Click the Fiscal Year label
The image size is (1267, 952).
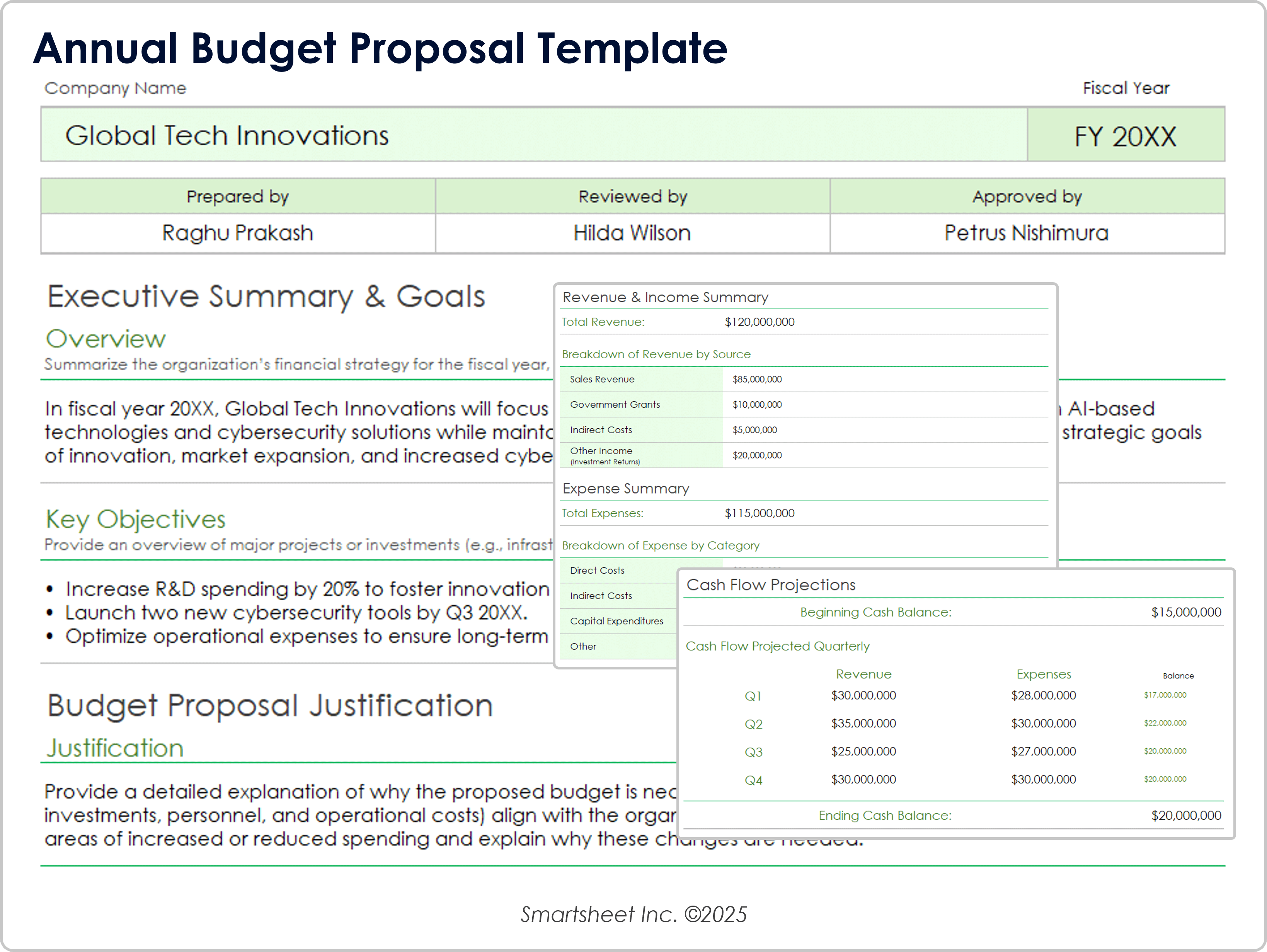1126,88
